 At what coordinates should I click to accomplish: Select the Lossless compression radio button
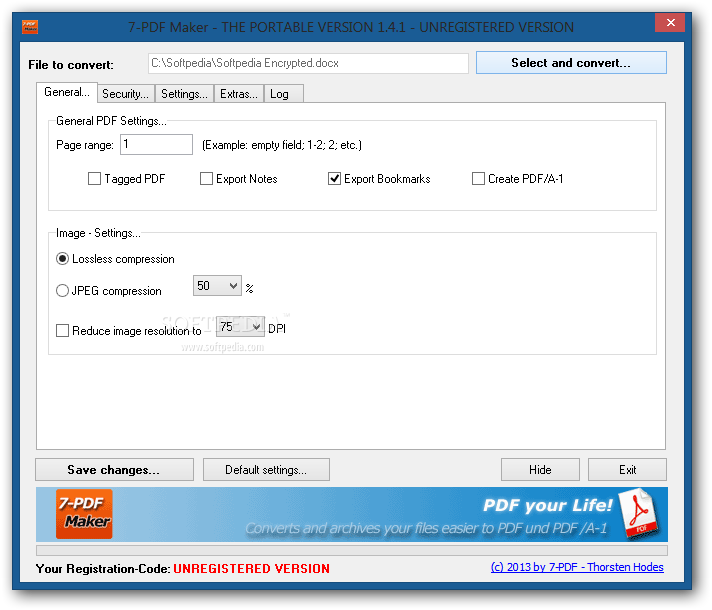pyautogui.click(x=62, y=259)
